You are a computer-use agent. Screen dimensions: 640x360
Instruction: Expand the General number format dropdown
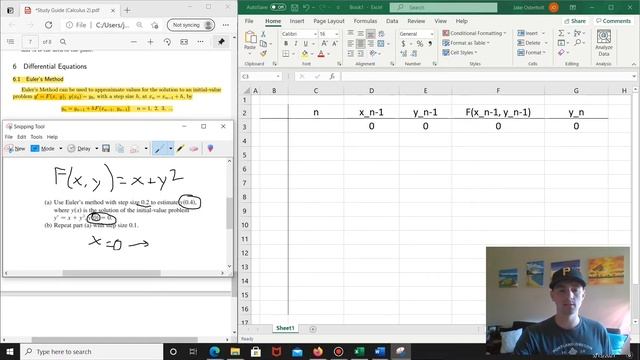431,34
